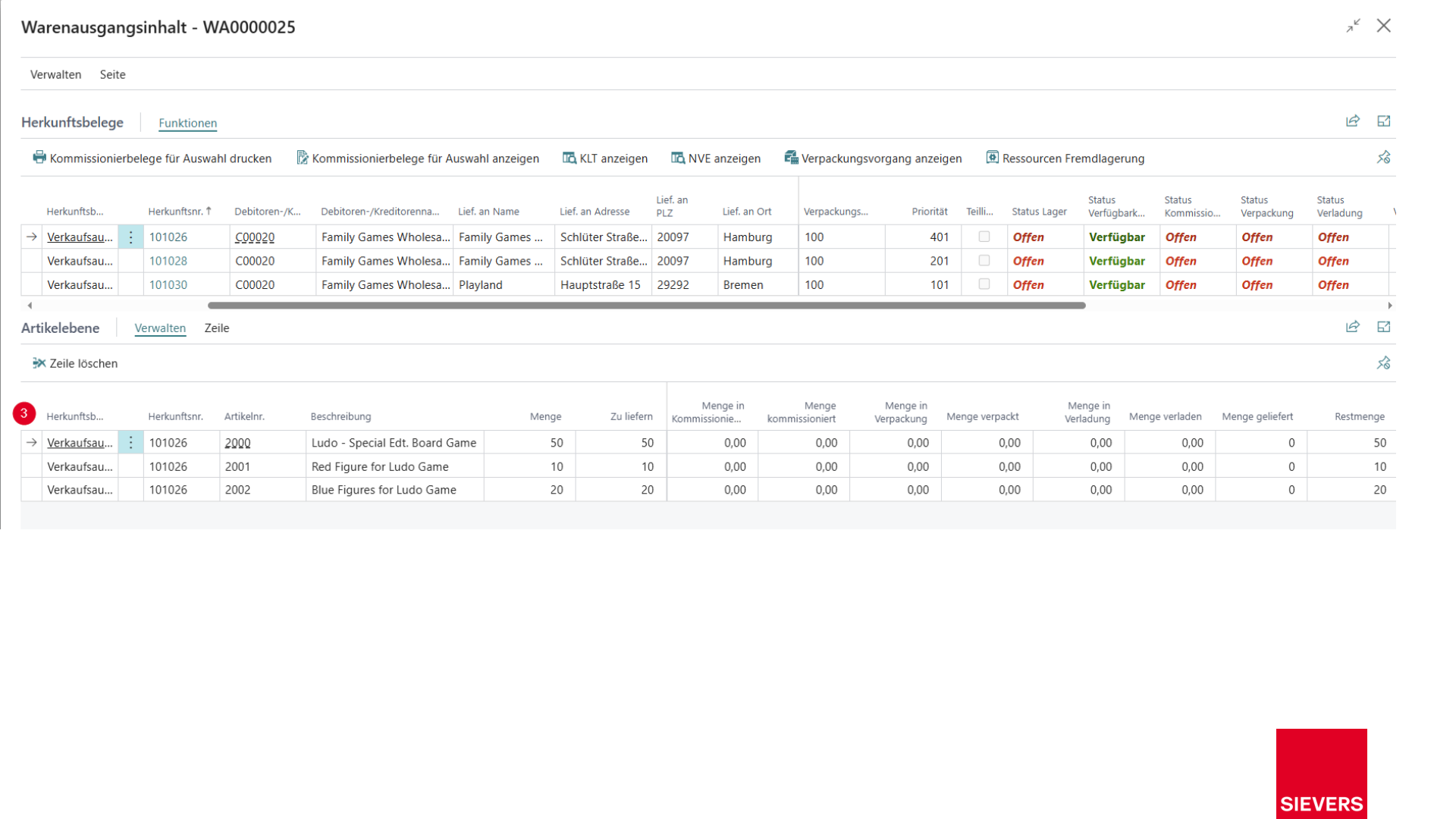Open row options for article 2000 line

point(130,443)
